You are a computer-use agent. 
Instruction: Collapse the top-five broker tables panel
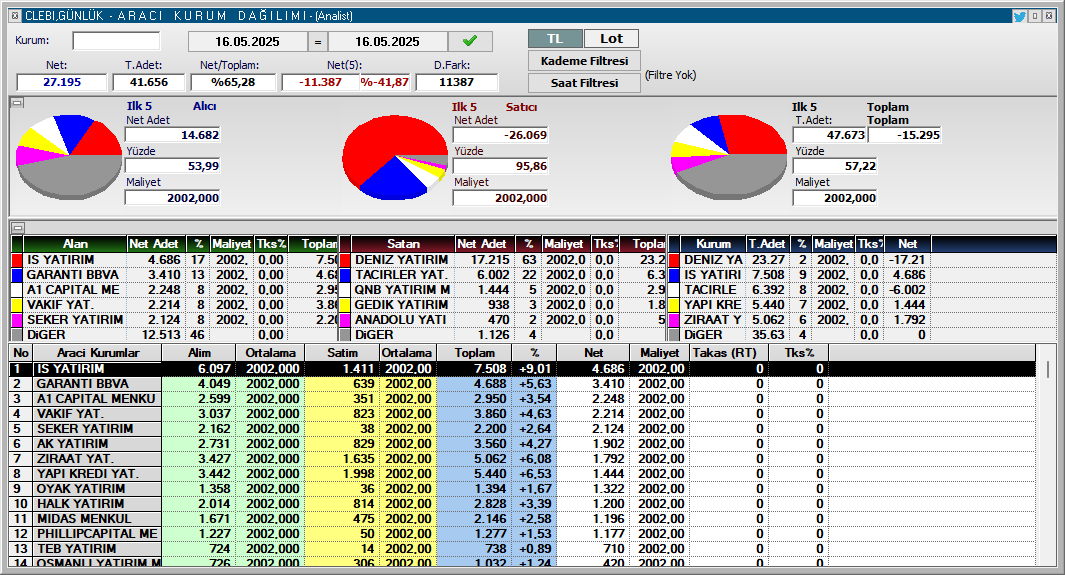(x=18, y=228)
